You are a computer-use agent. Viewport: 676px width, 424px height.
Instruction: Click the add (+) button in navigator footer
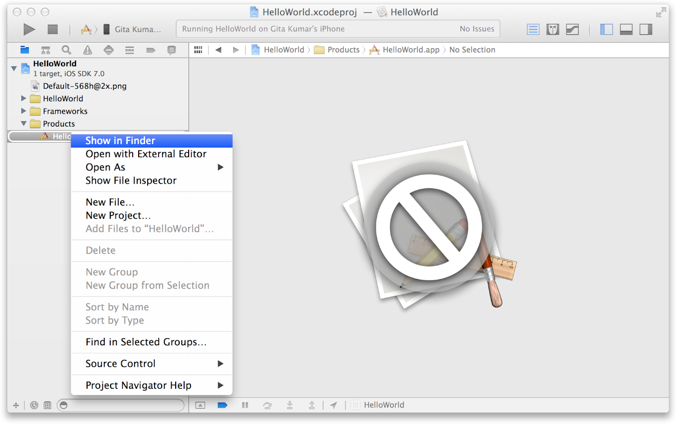(x=16, y=405)
